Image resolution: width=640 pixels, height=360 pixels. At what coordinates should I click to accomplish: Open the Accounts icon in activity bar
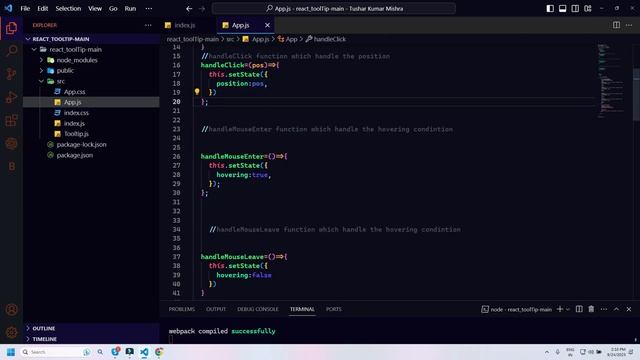tap(11, 309)
